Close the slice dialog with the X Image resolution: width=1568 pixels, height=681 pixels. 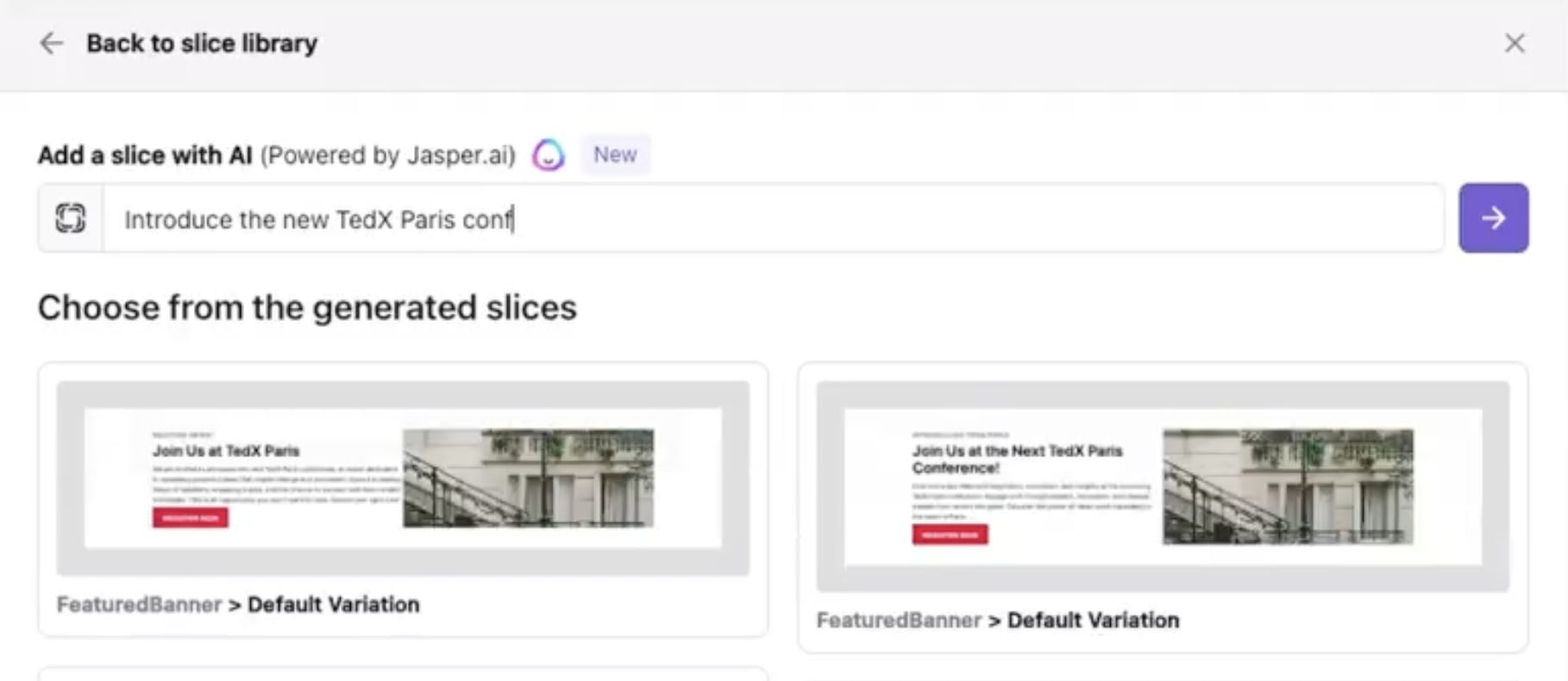[1515, 43]
